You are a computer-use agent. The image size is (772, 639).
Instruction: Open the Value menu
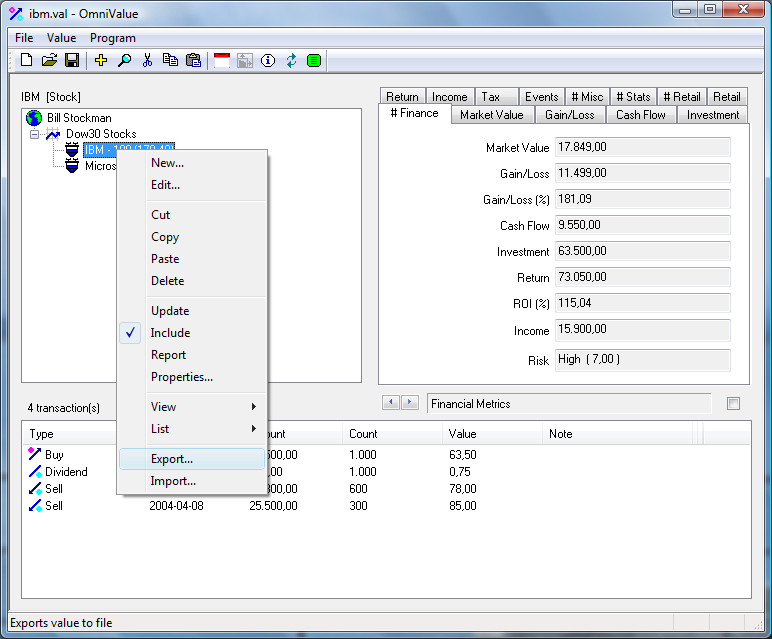tap(62, 38)
